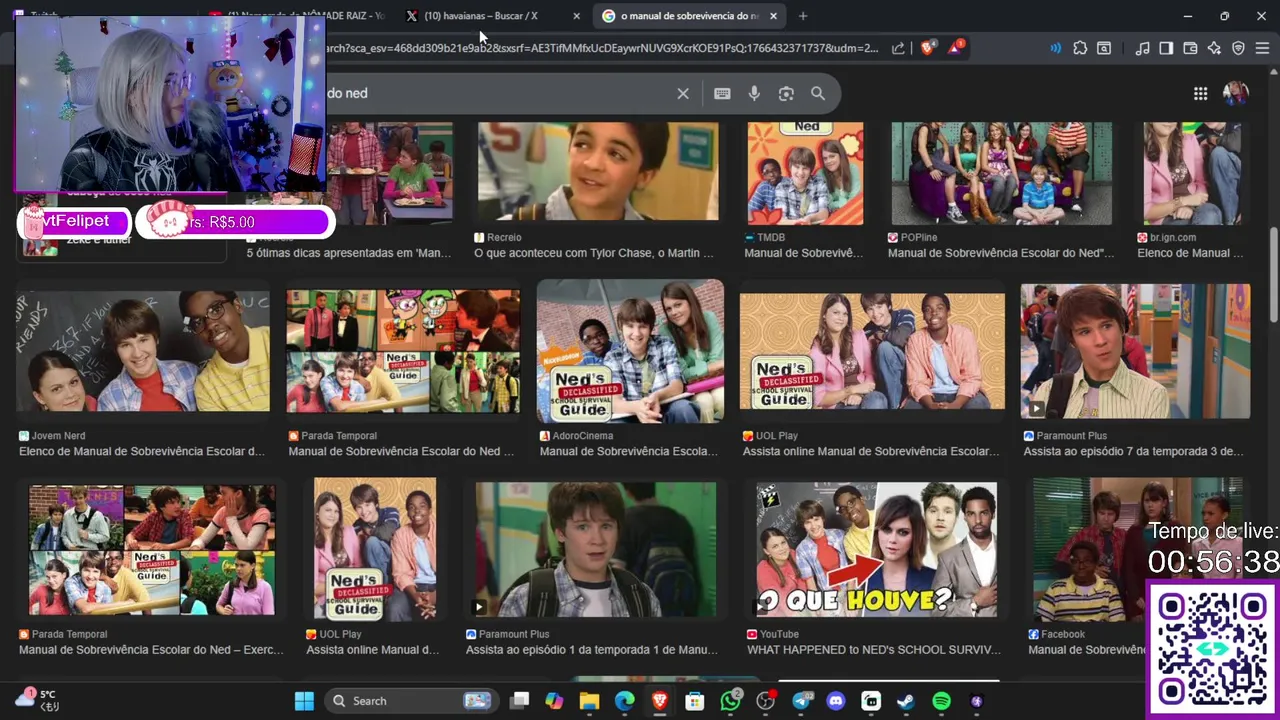The width and height of the screenshot is (1280, 720).
Task: Start voice search with the microphone
Action: [754, 93]
